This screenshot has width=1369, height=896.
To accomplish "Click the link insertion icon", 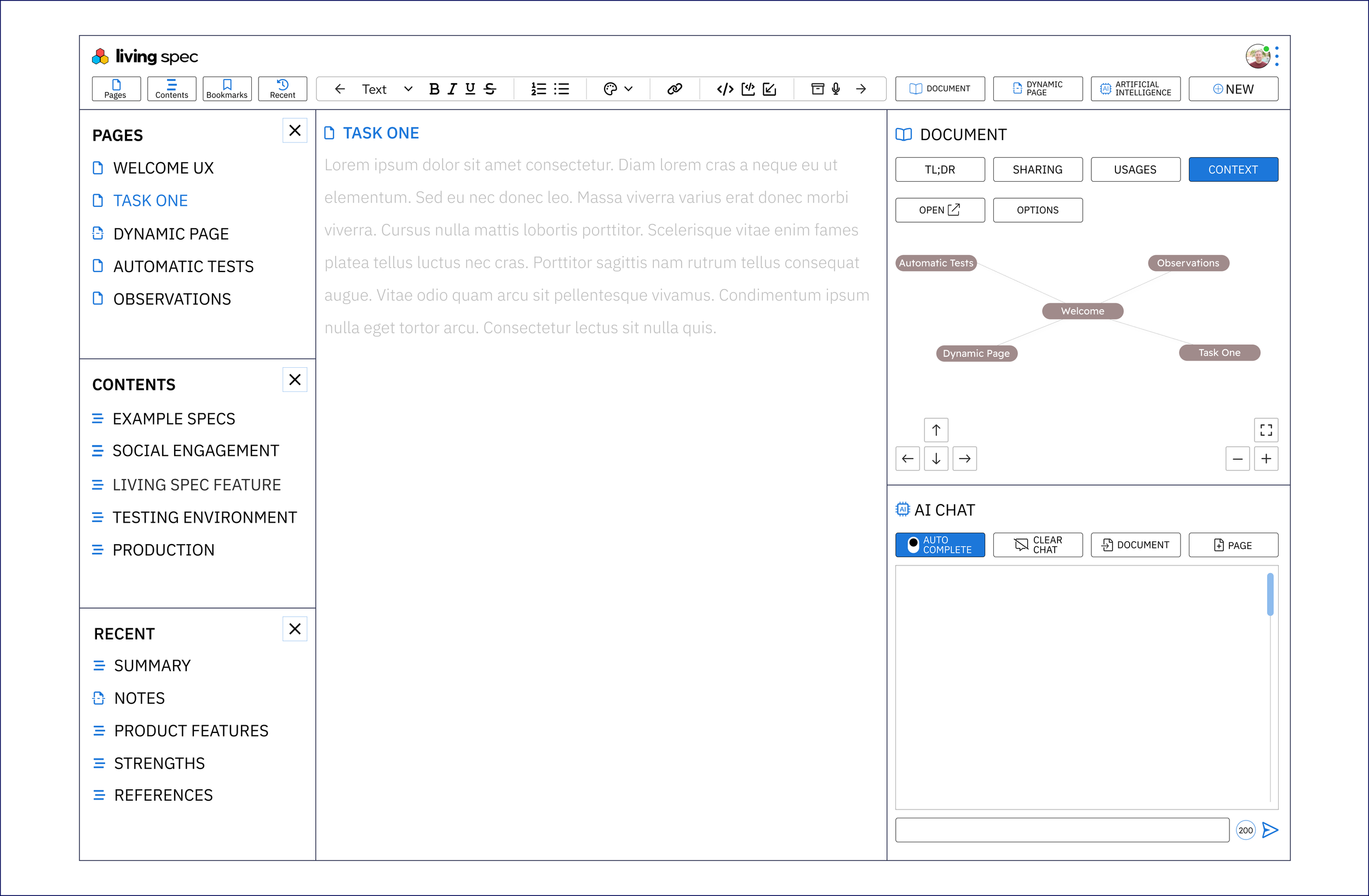I will click(x=675, y=89).
